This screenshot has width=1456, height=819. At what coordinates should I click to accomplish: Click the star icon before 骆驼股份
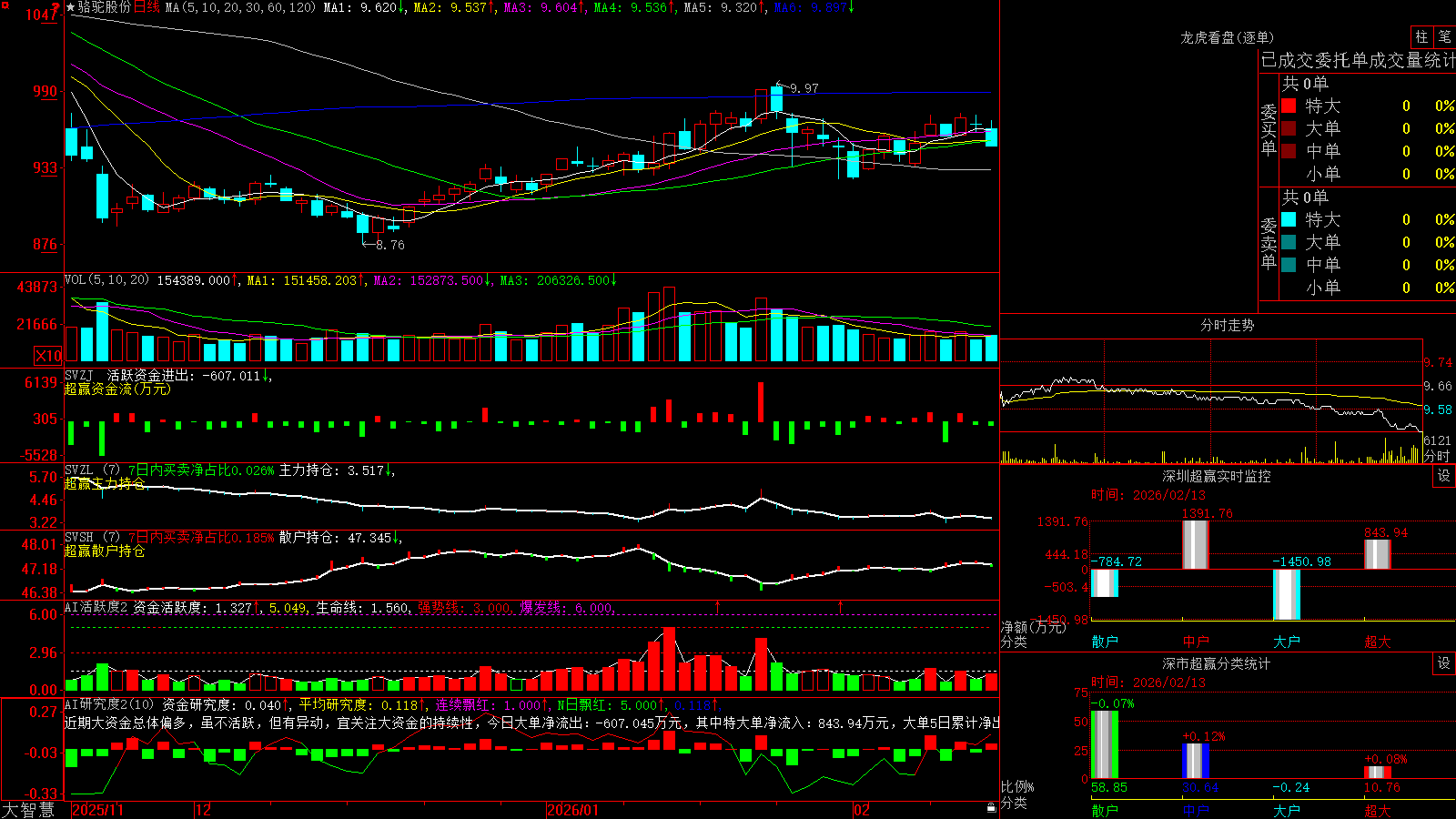(71, 7)
